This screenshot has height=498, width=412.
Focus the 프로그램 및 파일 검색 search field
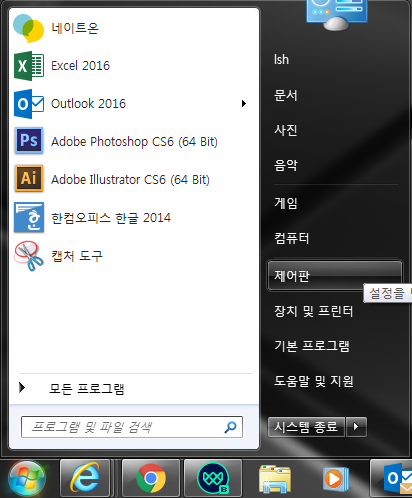[132, 427]
